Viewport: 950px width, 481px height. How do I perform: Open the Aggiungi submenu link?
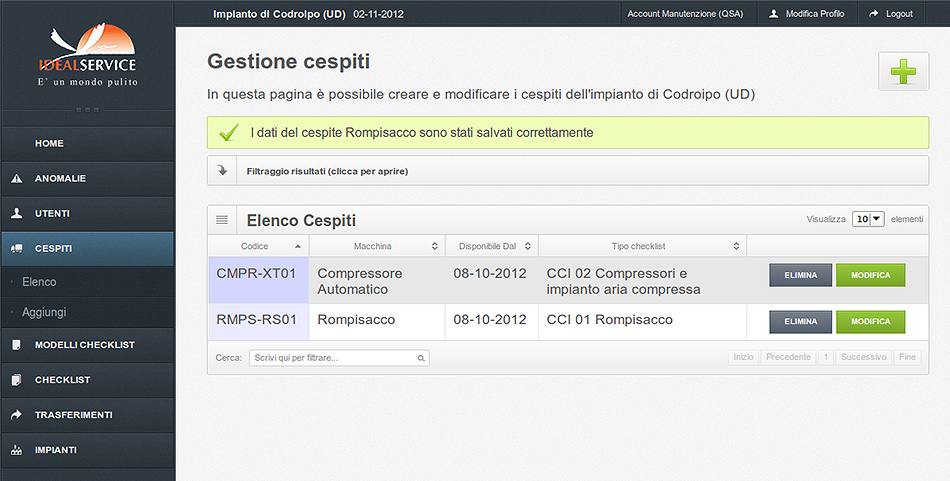[44, 312]
